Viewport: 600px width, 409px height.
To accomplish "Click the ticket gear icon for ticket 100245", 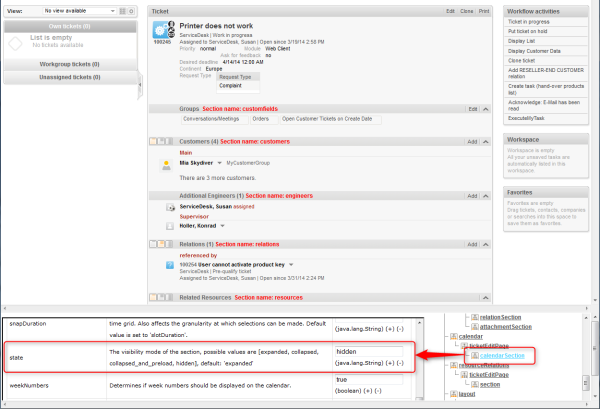I will 163,29.
